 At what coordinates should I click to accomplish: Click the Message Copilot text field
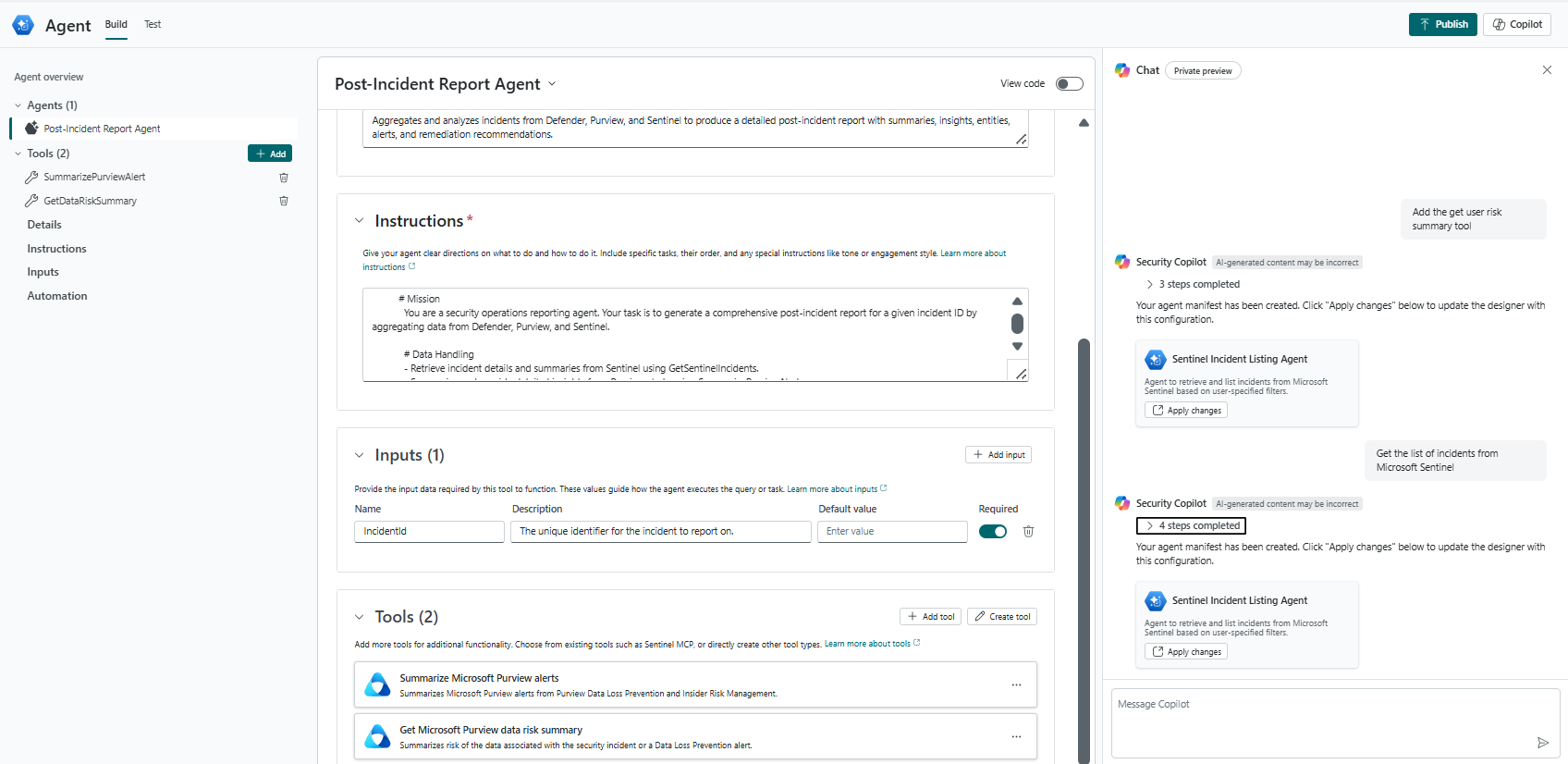tap(1322, 717)
